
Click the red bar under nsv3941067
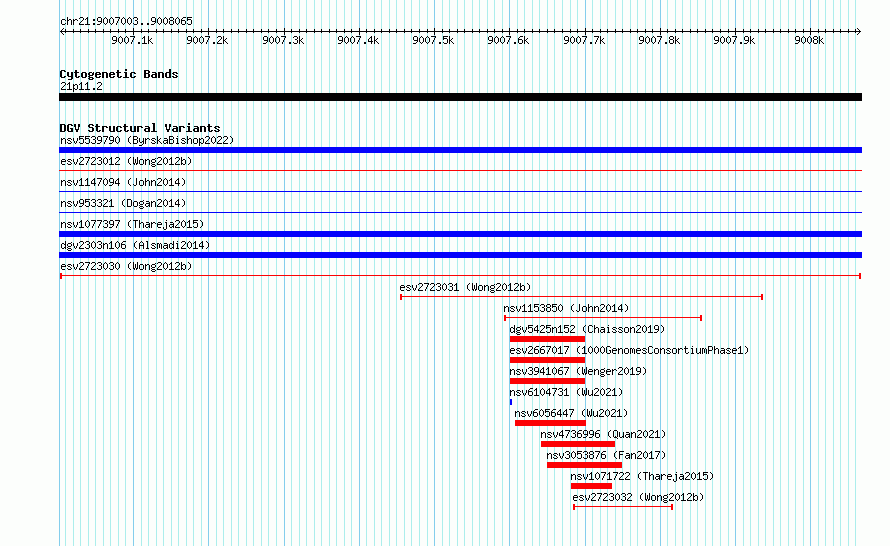click(x=547, y=381)
